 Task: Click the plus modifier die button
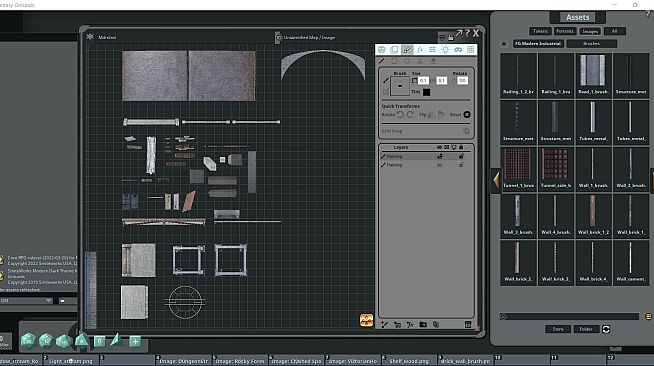pos(135,341)
